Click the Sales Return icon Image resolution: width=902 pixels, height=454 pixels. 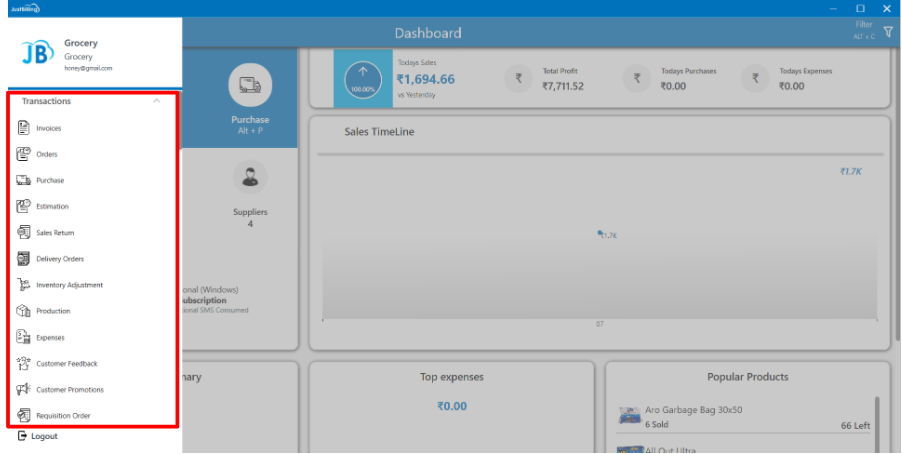click(24, 232)
